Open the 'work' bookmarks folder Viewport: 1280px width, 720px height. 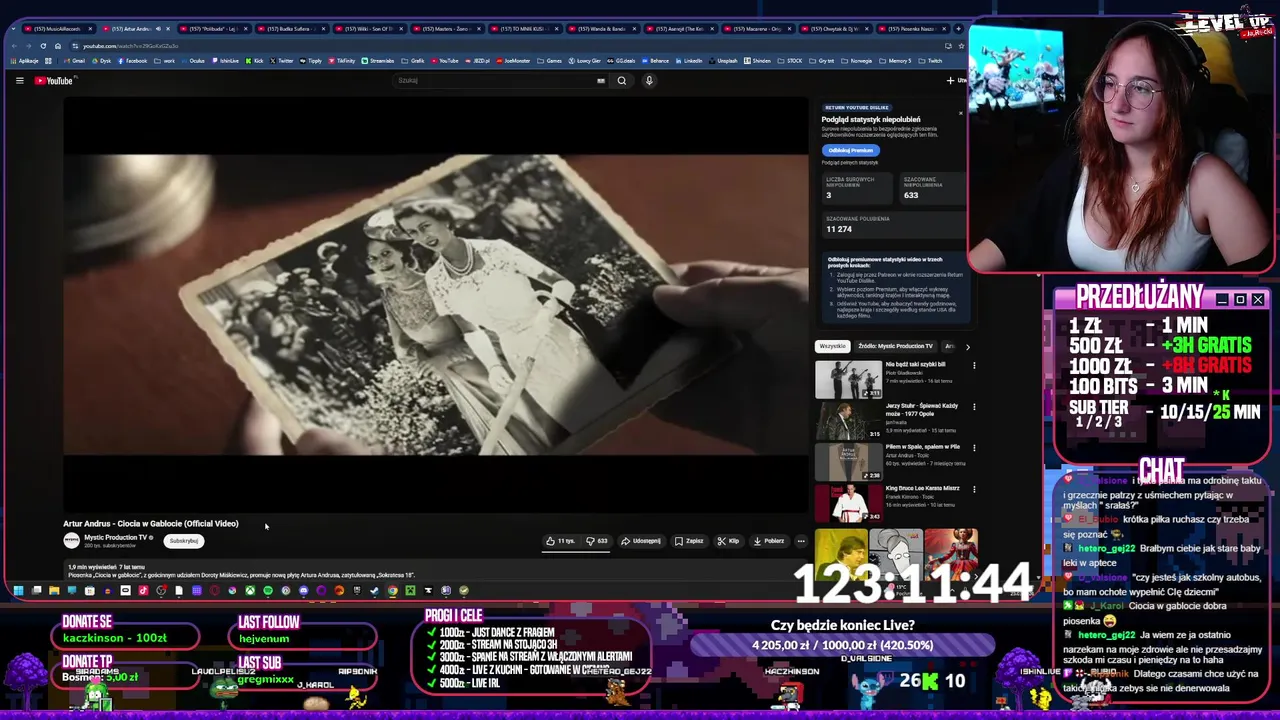click(165, 61)
